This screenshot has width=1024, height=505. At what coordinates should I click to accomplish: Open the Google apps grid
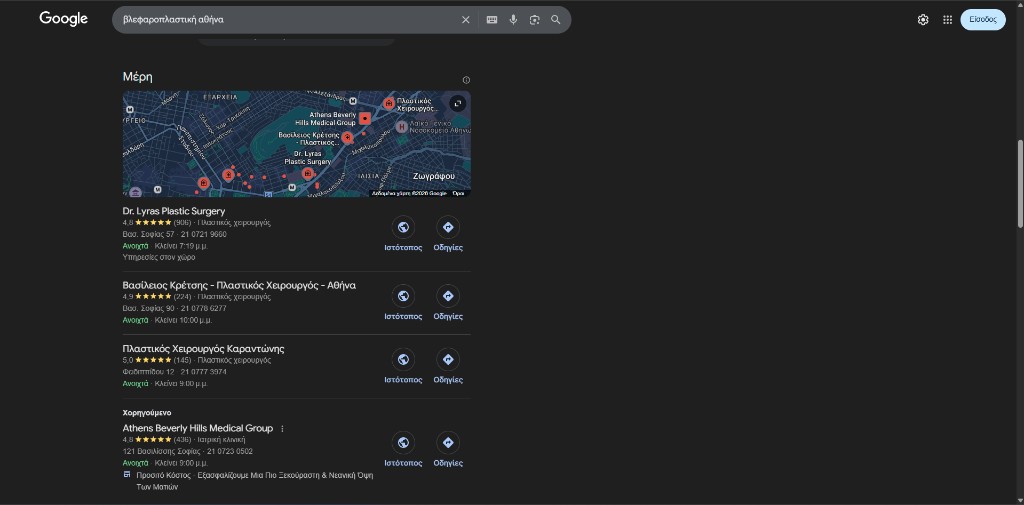[948, 20]
